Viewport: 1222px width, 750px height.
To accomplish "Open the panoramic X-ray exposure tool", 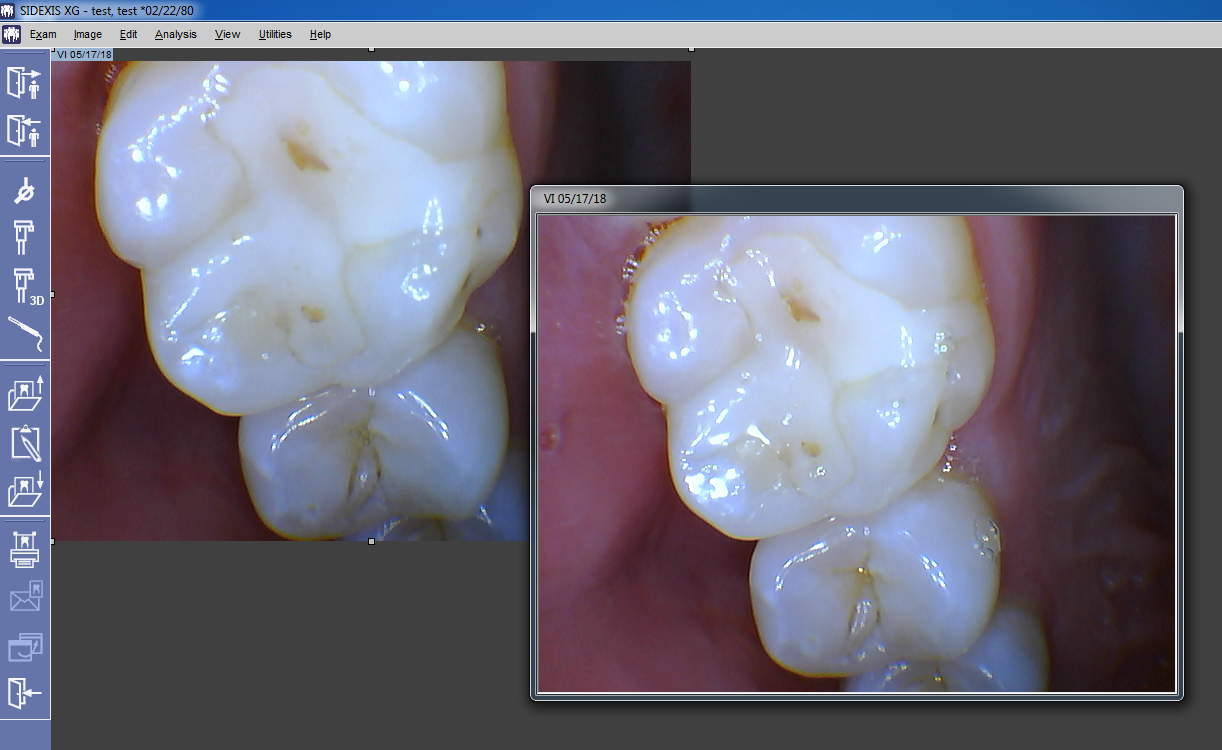I will 24,240.
